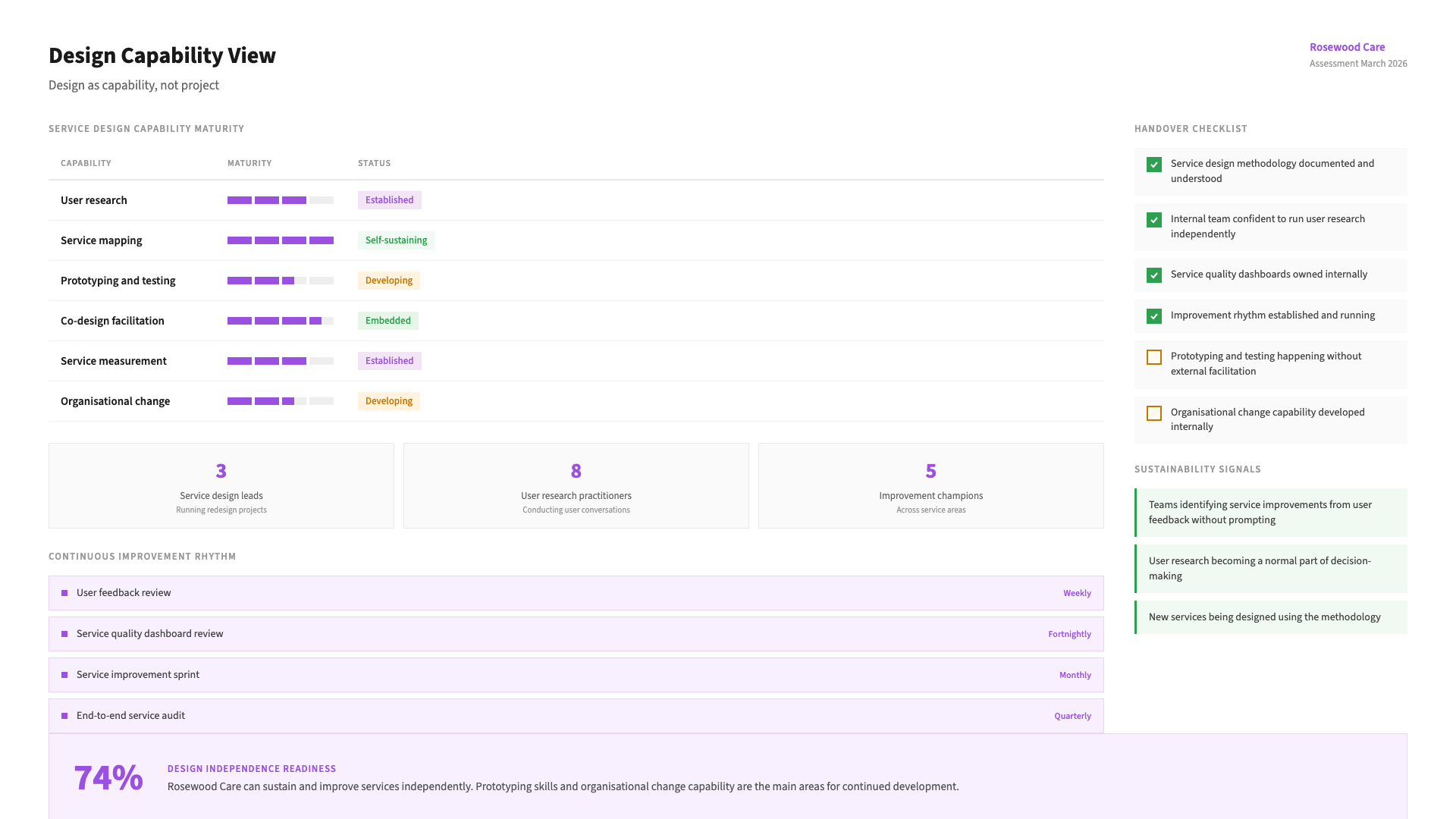Click Developing badge for Organisational change

pos(389,401)
